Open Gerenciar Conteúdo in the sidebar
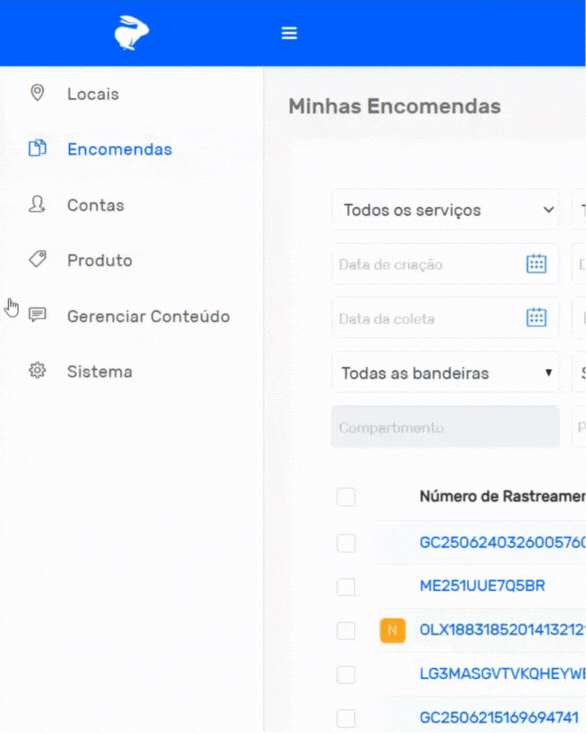The height and width of the screenshot is (733, 586). [x=149, y=316]
